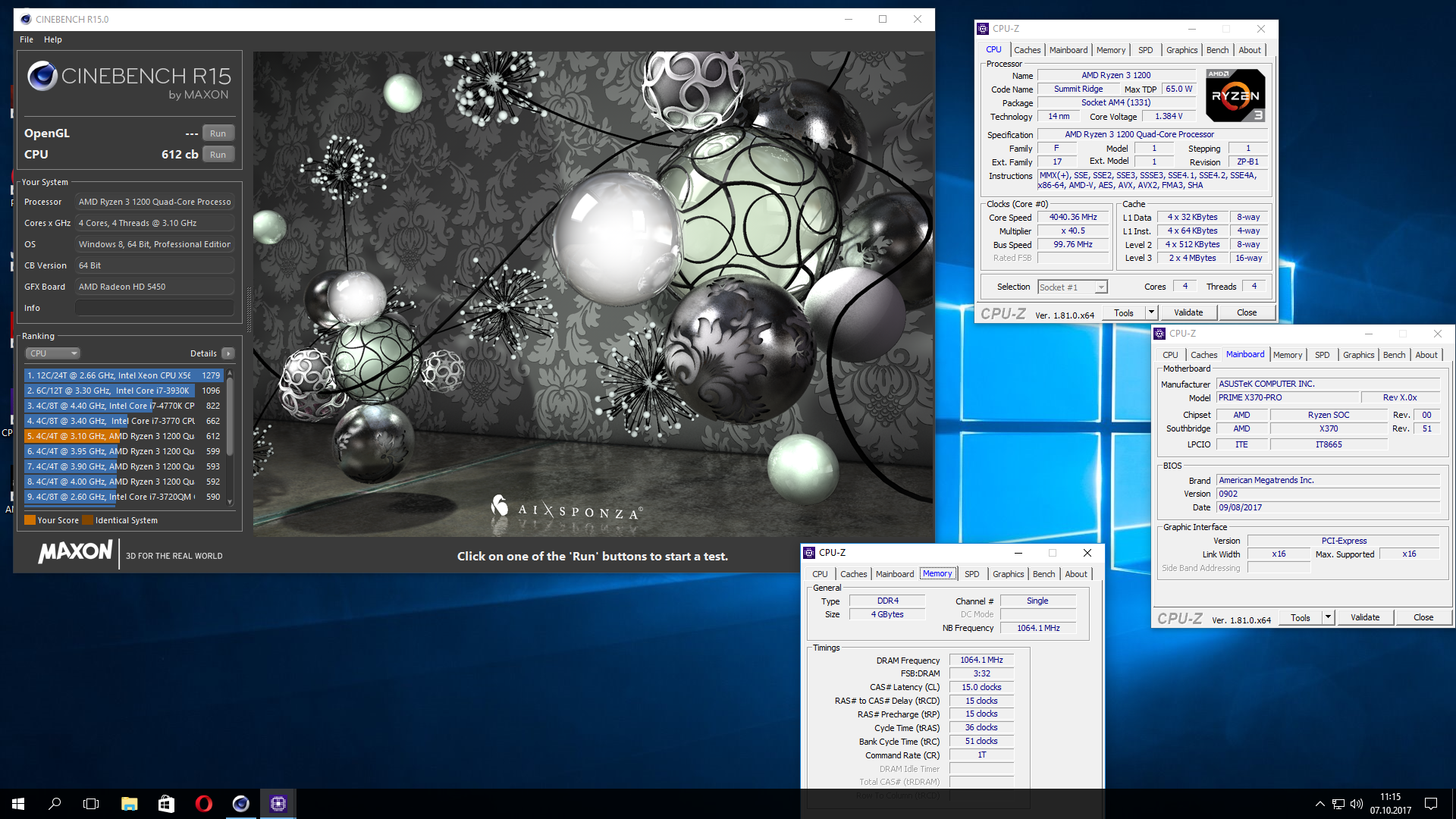
Task: Select ranking entry Core i7-3720QM 590
Action: (x=124, y=497)
